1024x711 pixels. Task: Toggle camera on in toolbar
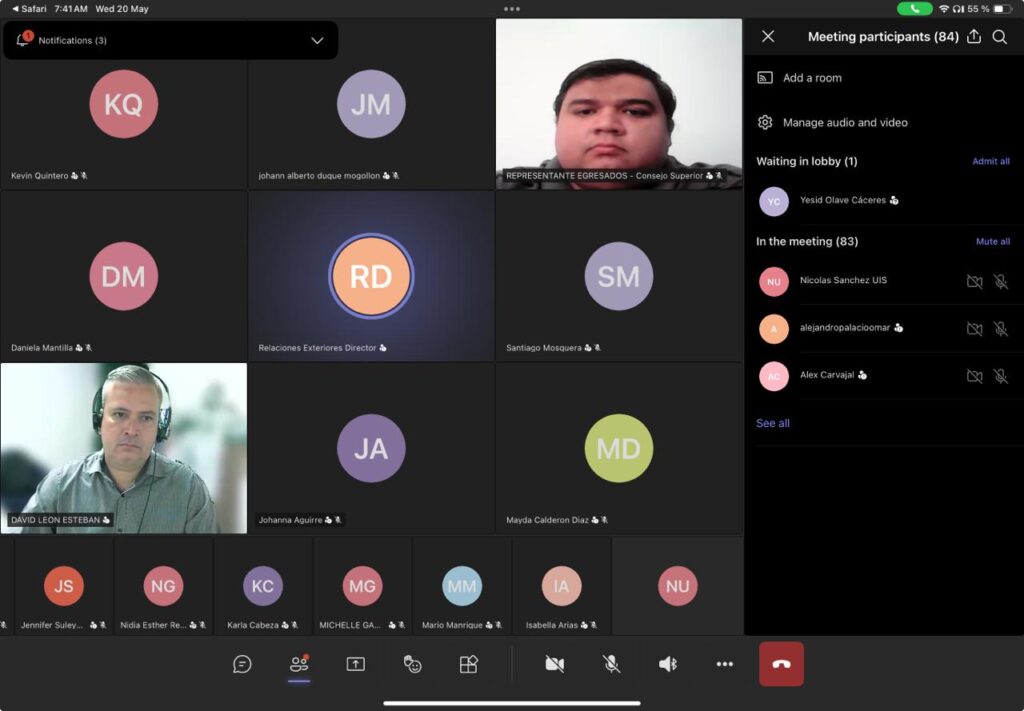click(x=554, y=664)
